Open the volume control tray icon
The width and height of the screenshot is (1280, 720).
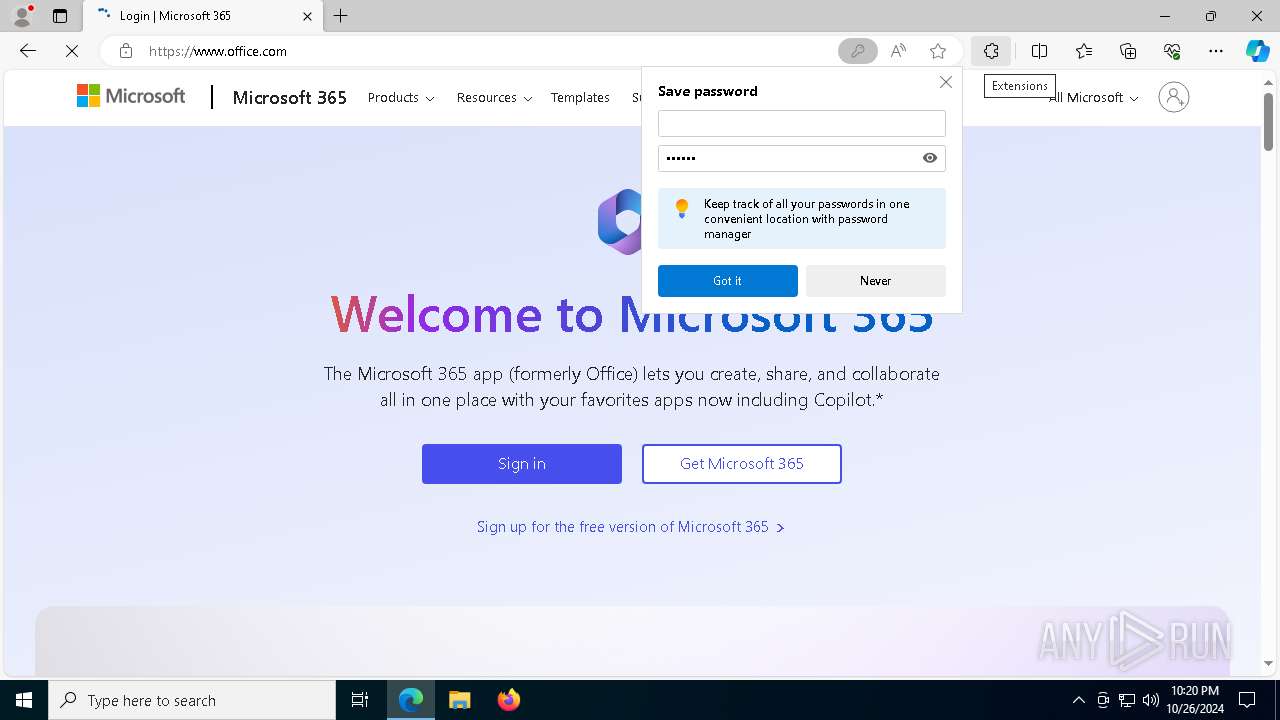click(x=1150, y=700)
